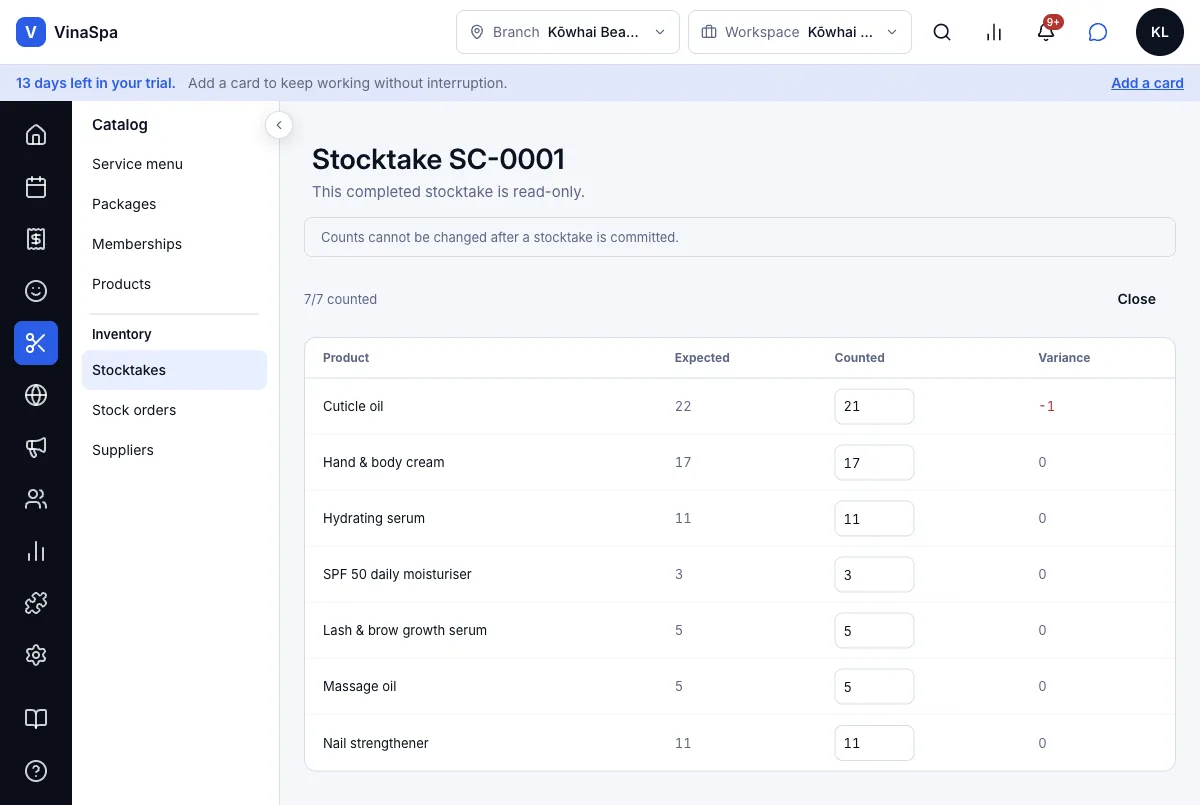The width and height of the screenshot is (1200, 805).
Task: Open Packages in Catalog sidebar
Action: (174, 204)
